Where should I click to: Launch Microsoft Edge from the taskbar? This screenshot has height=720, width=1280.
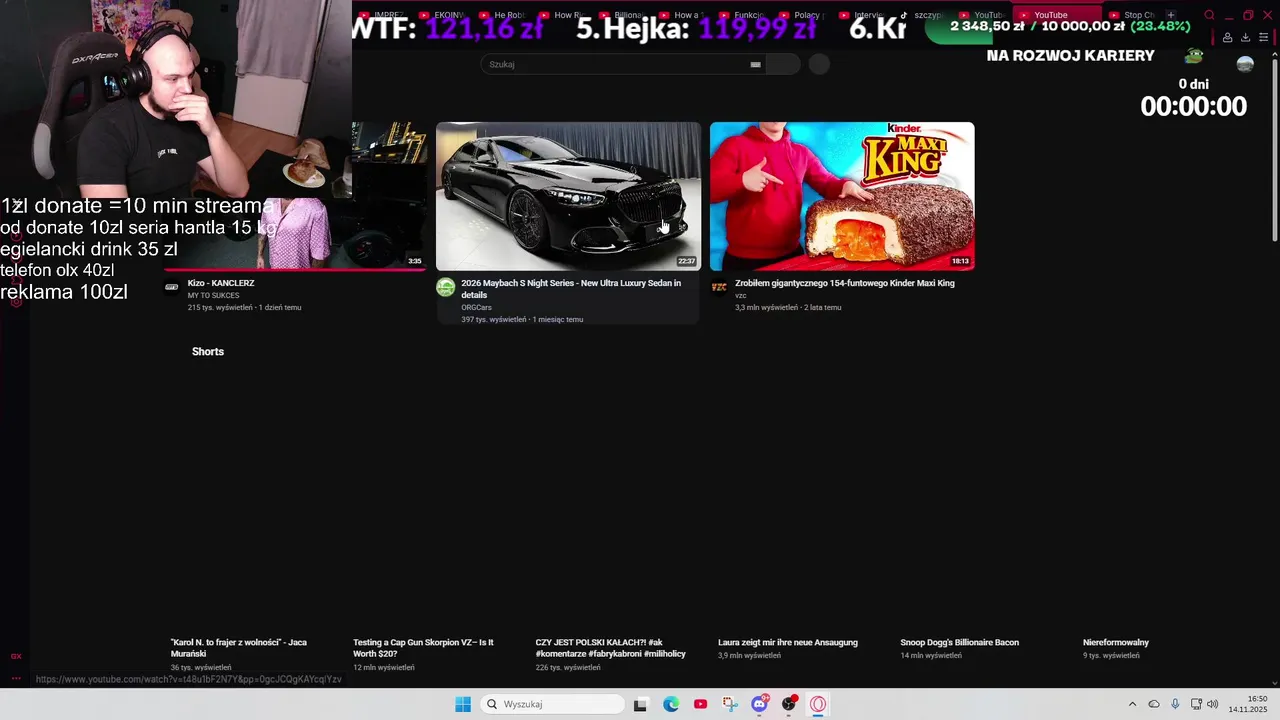671,704
